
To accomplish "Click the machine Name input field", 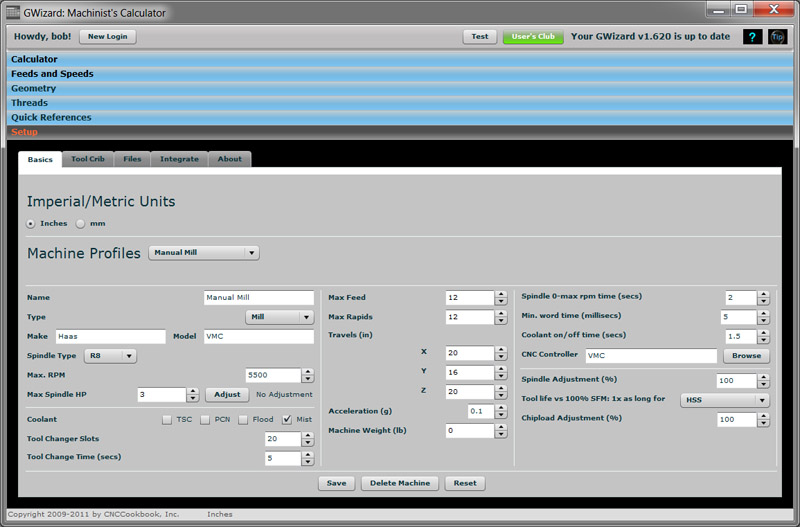I will [x=258, y=298].
